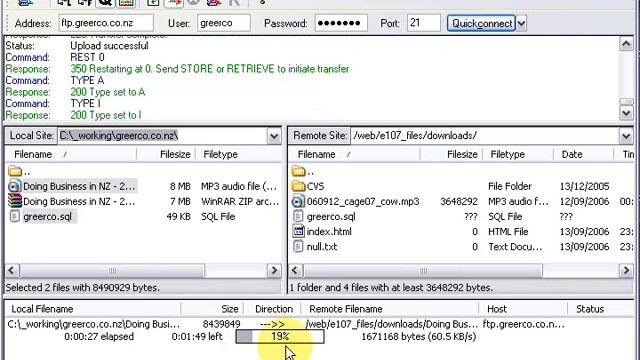Click the CVS date cell 13/12/2005
640x360 pixels.
(584, 187)
